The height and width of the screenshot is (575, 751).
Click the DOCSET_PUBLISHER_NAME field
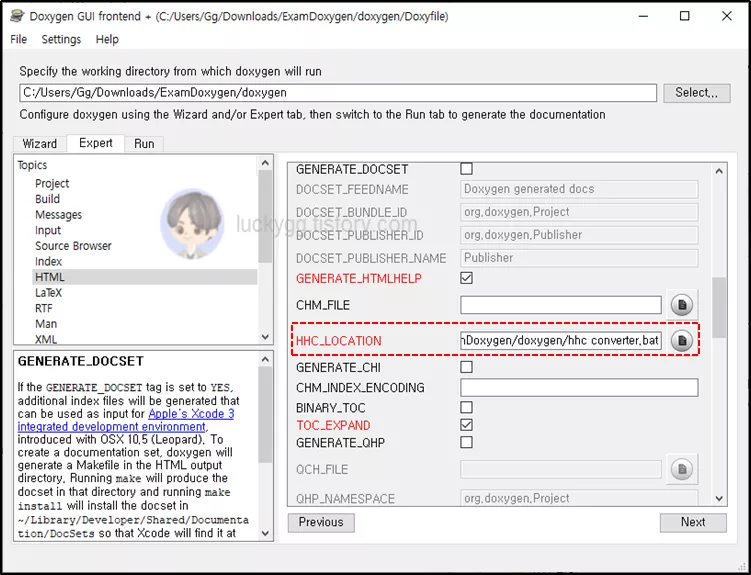pos(579,258)
